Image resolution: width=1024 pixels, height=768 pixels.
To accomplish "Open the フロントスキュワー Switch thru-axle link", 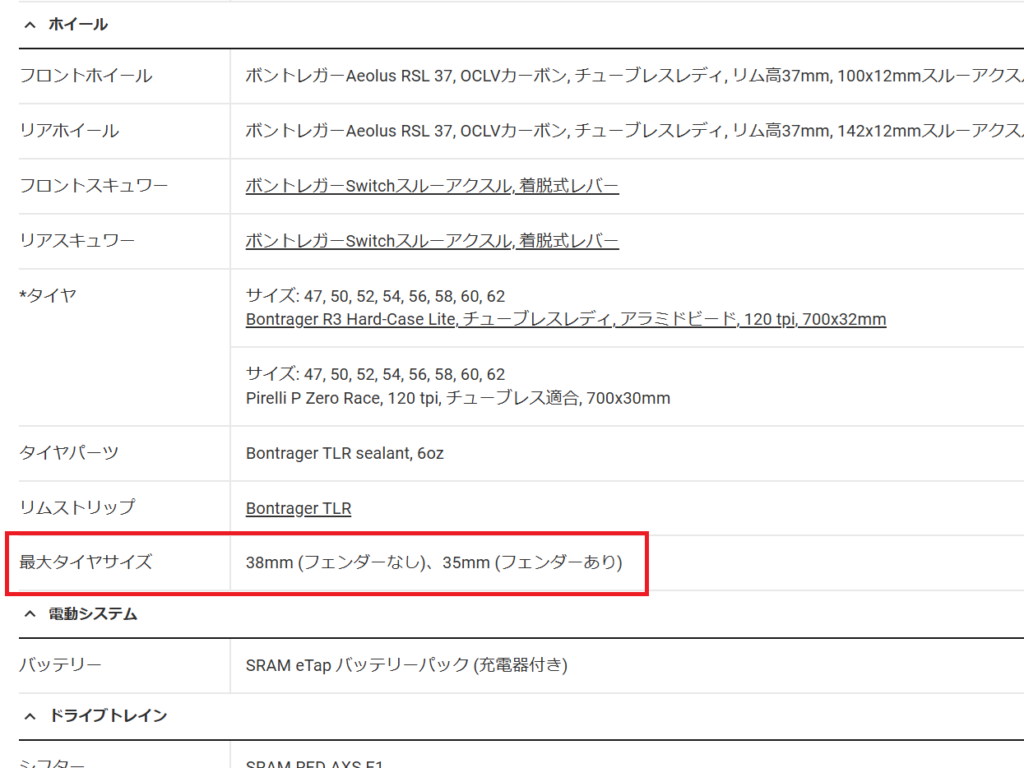I will [432, 186].
